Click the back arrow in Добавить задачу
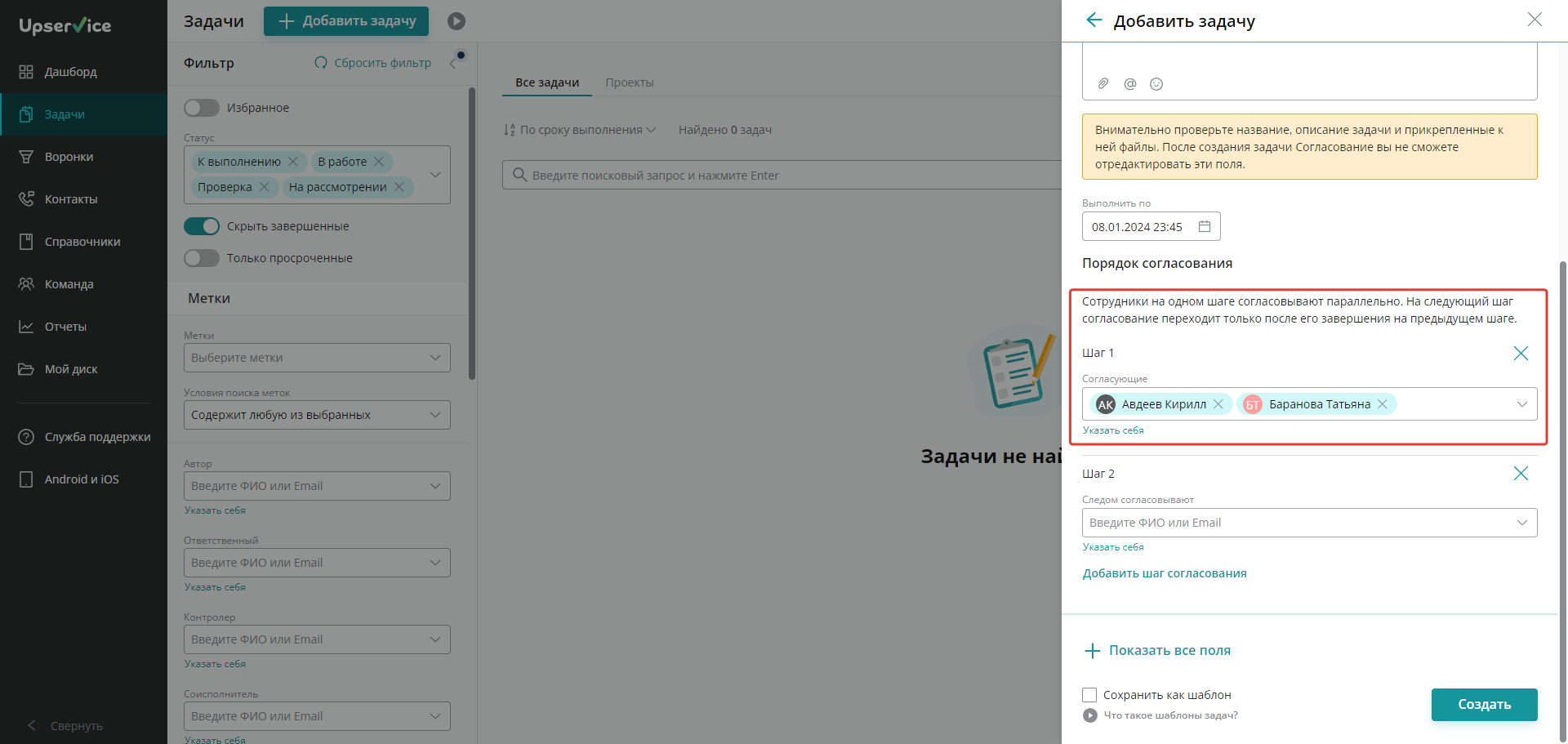 tap(1094, 20)
